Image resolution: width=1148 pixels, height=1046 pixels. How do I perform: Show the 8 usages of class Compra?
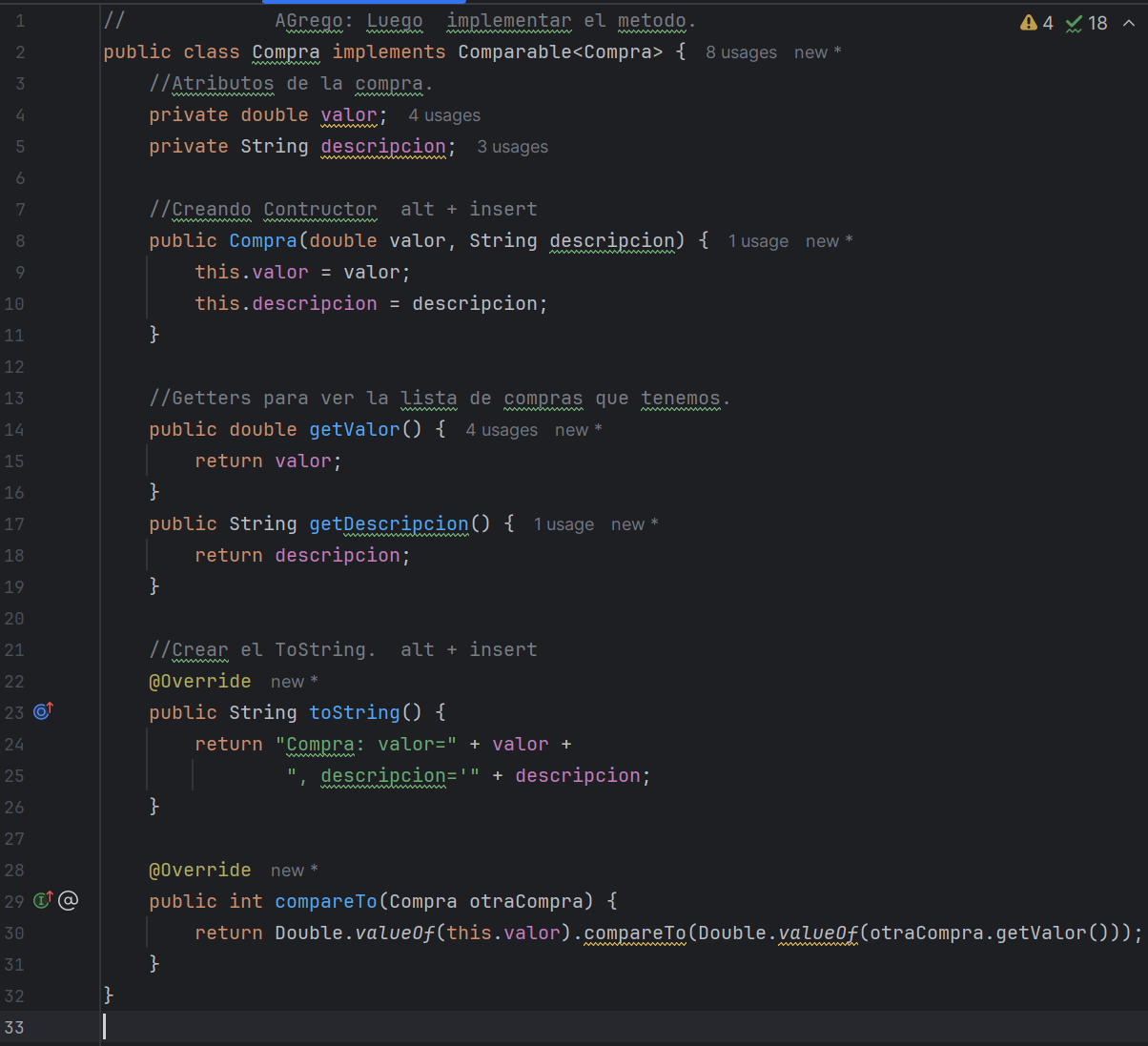pyautogui.click(x=741, y=52)
